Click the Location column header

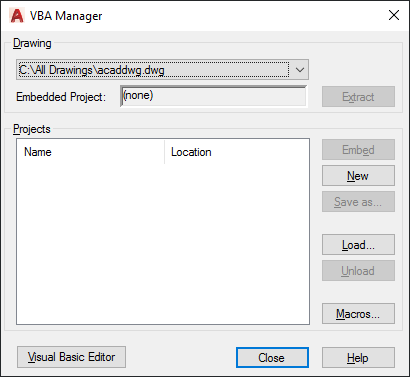coord(237,152)
